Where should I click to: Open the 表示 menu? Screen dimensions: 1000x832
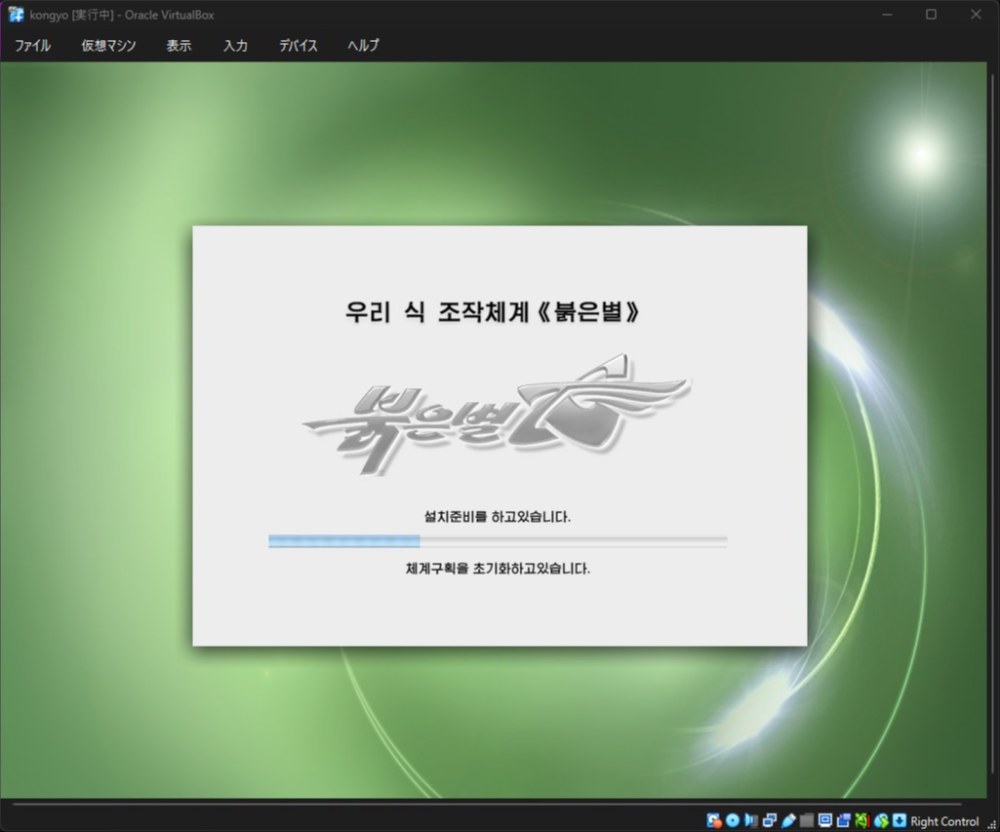pos(179,45)
